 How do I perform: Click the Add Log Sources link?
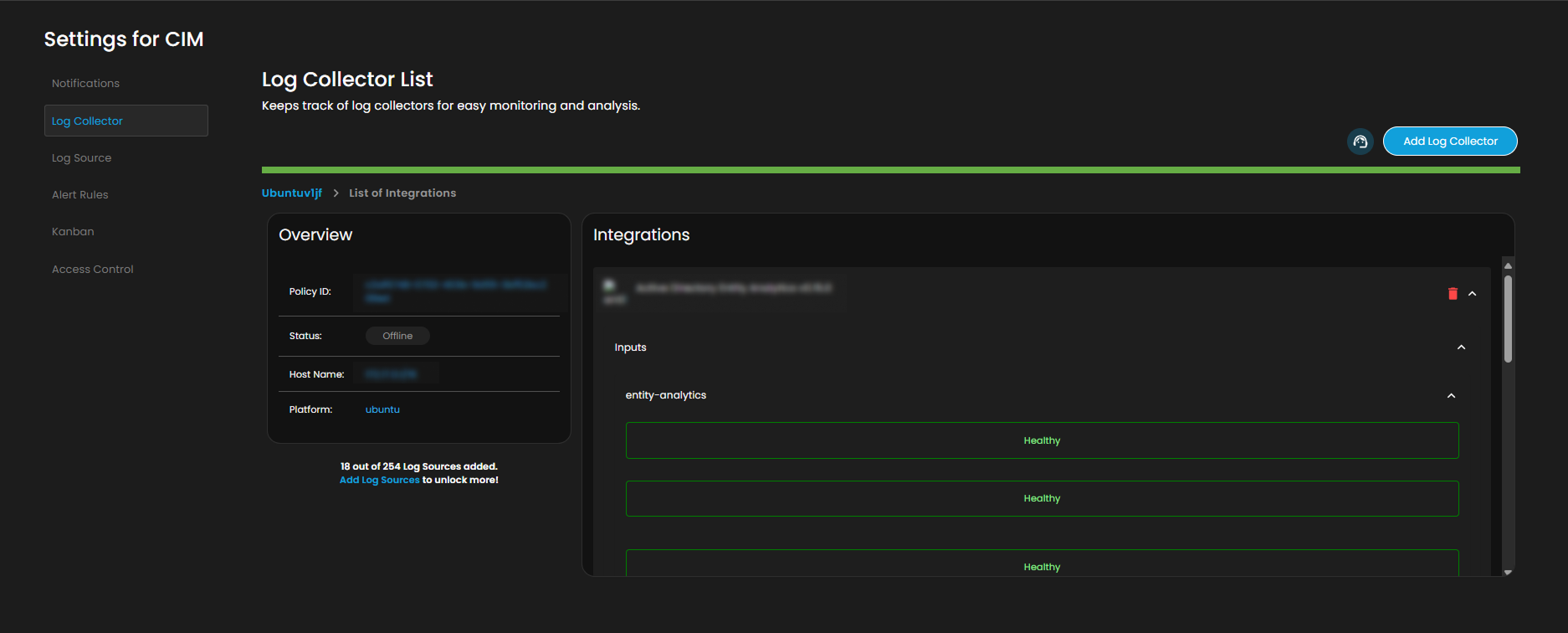click(x=379, y=481)
